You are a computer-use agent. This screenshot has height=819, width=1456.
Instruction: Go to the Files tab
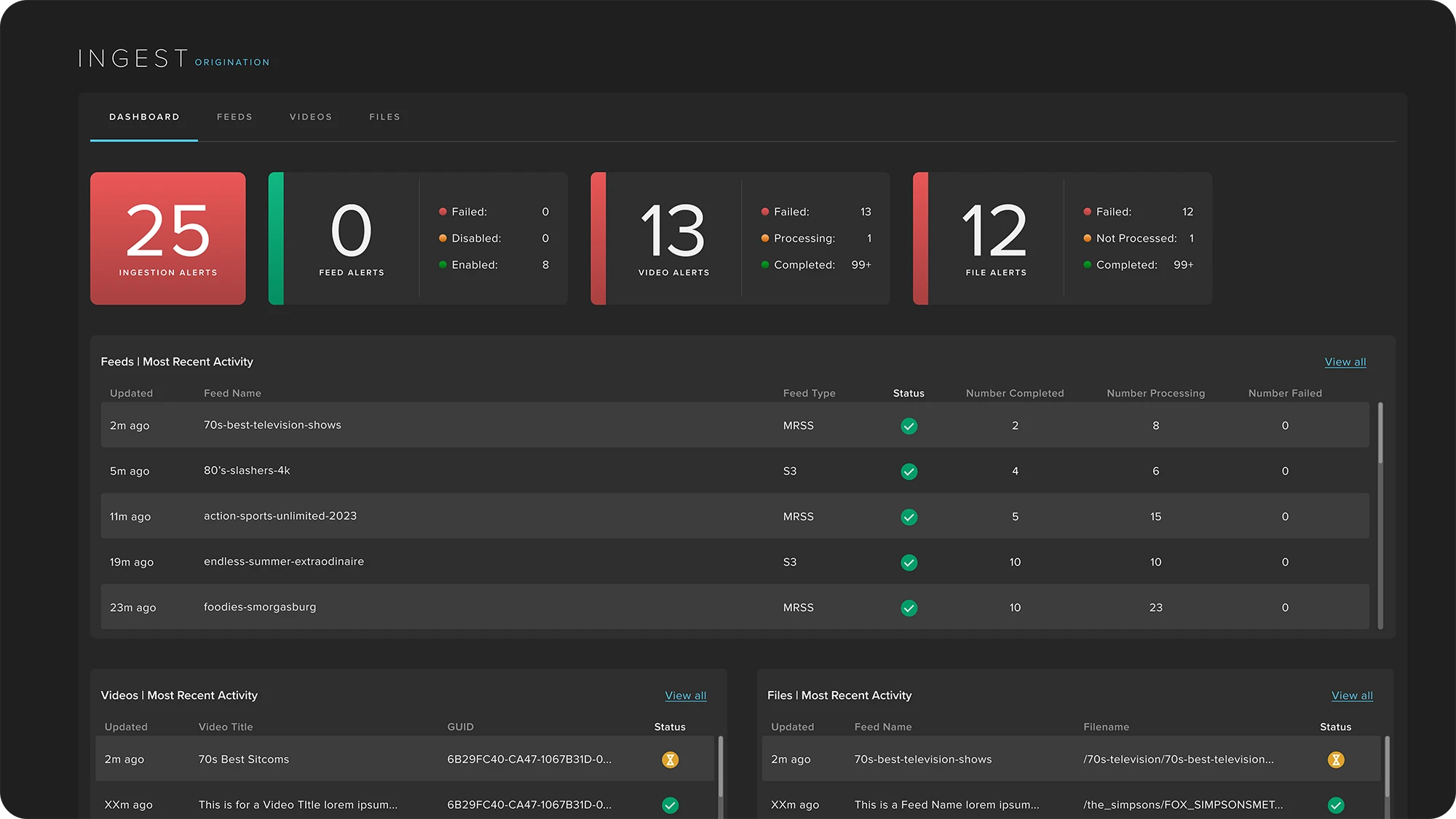click(x=384, y=117)
